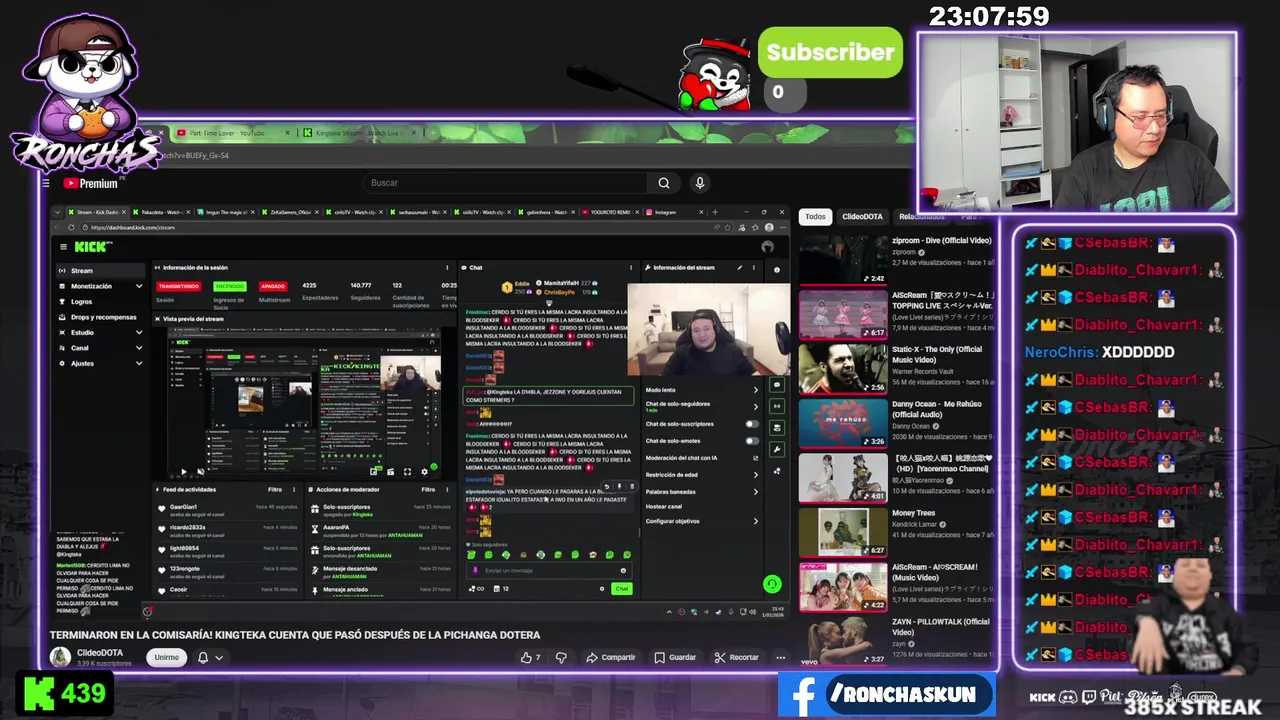Click Hostear canal option

pos(664,507)
